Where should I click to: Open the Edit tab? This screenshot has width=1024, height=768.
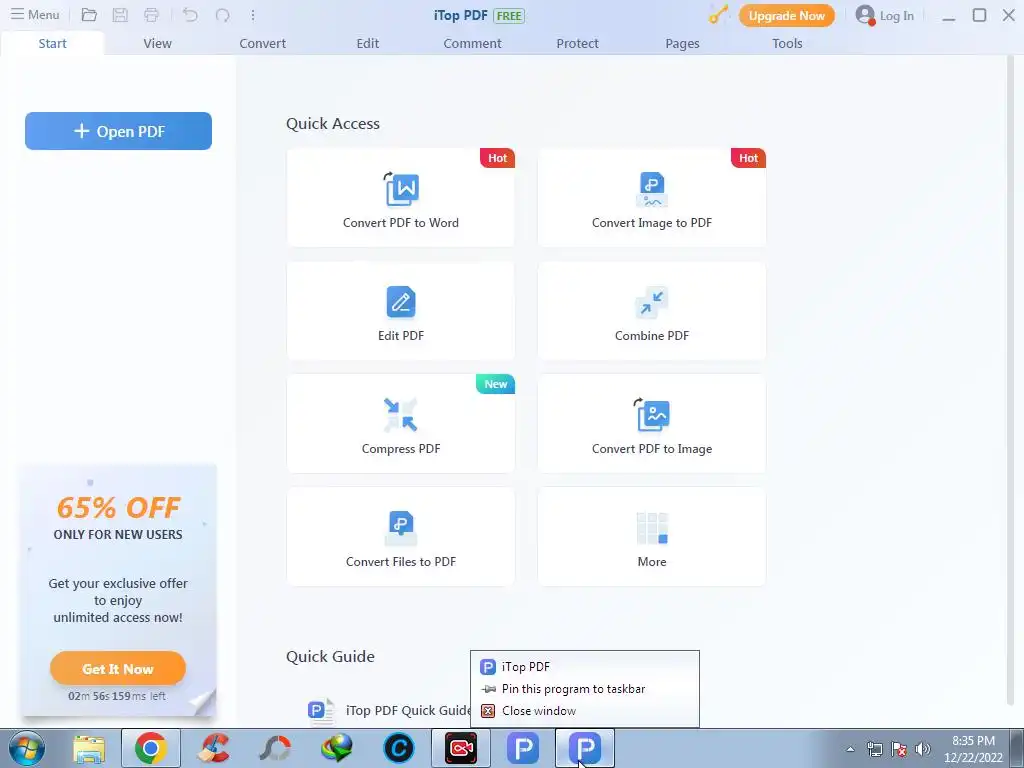click(x=368, y=43)
